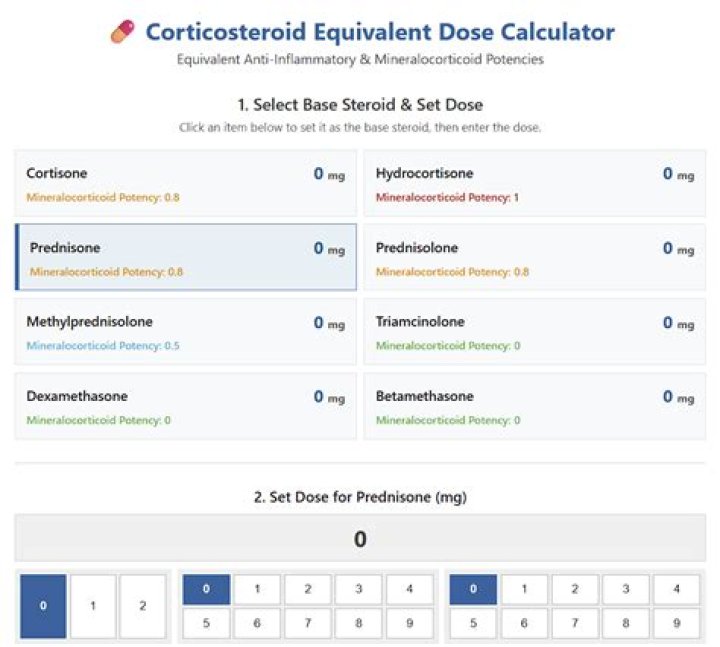Pick Prednisolone as the base steroid
Screen dimensions: 720x647
[x=534, y=257]
